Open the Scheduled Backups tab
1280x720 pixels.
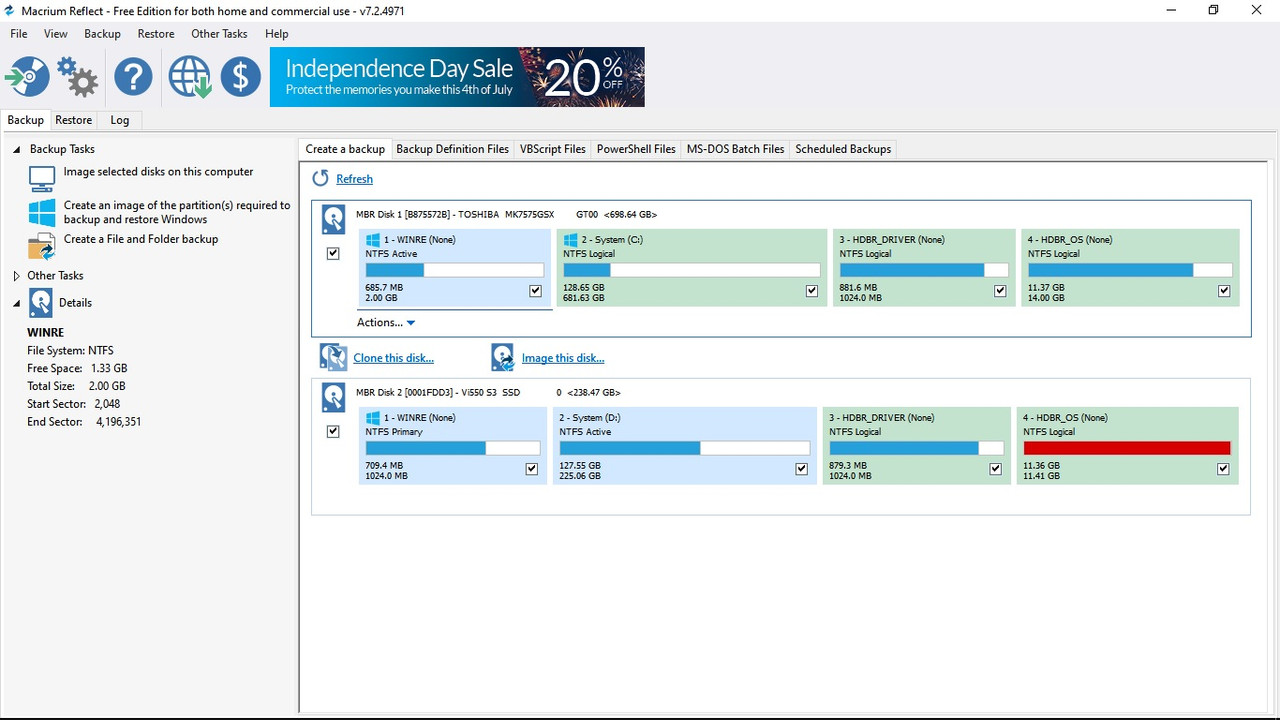click(x=843, y=149)
